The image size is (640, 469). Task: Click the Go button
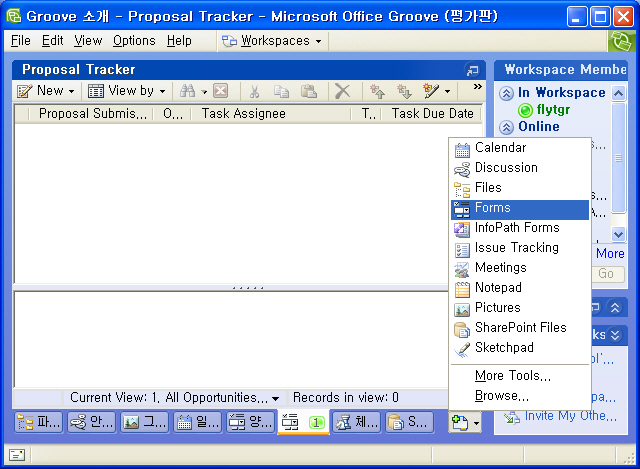(x=607, y=273)
